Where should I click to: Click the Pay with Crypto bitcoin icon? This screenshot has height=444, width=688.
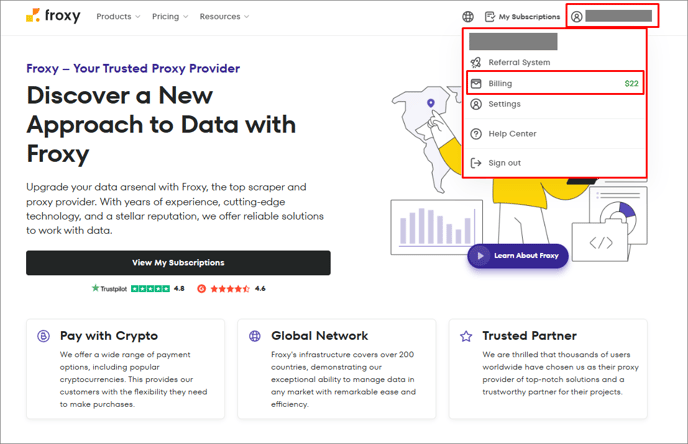[43, 336]
